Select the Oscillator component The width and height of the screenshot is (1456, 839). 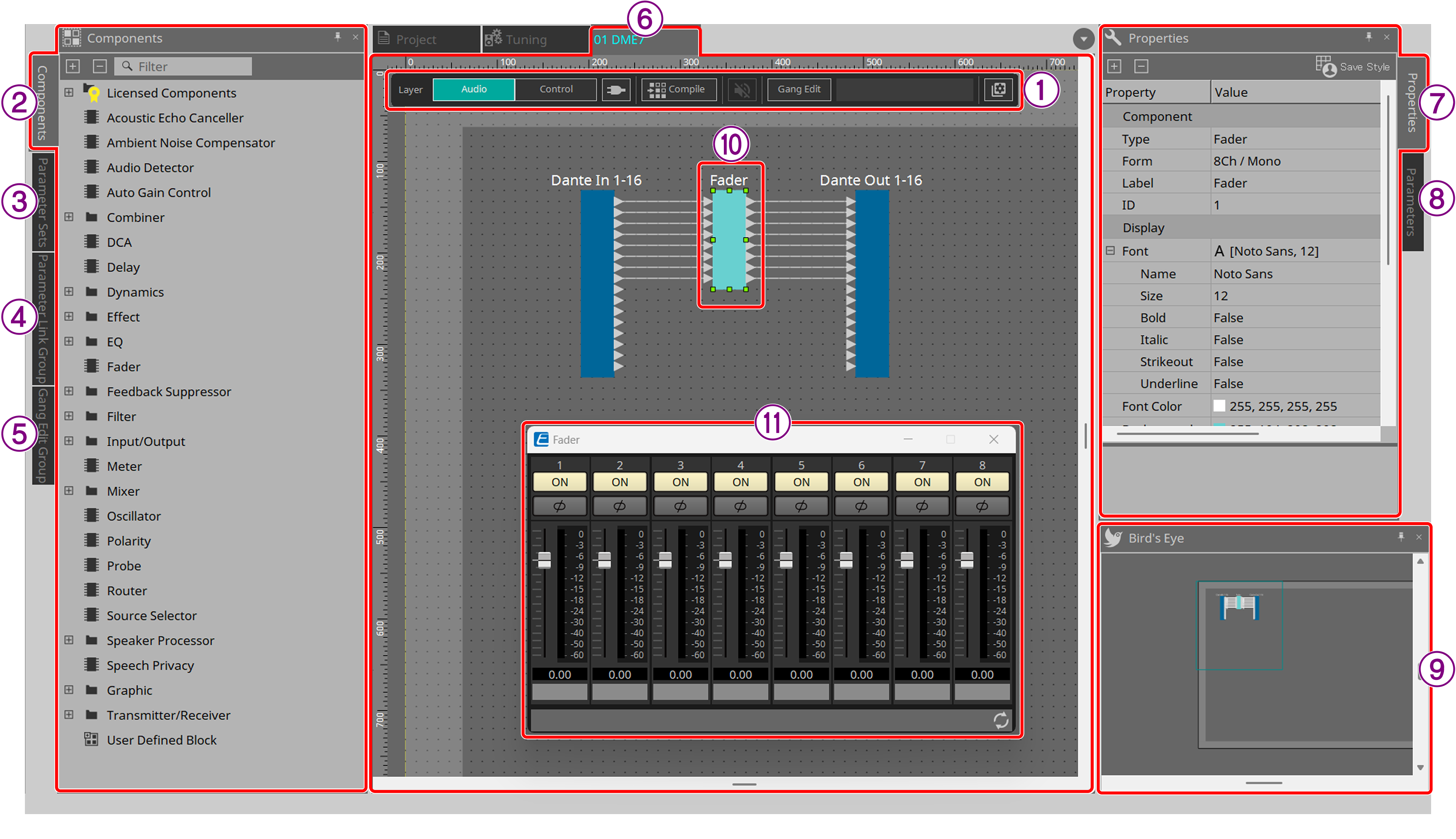pos(134,516)
